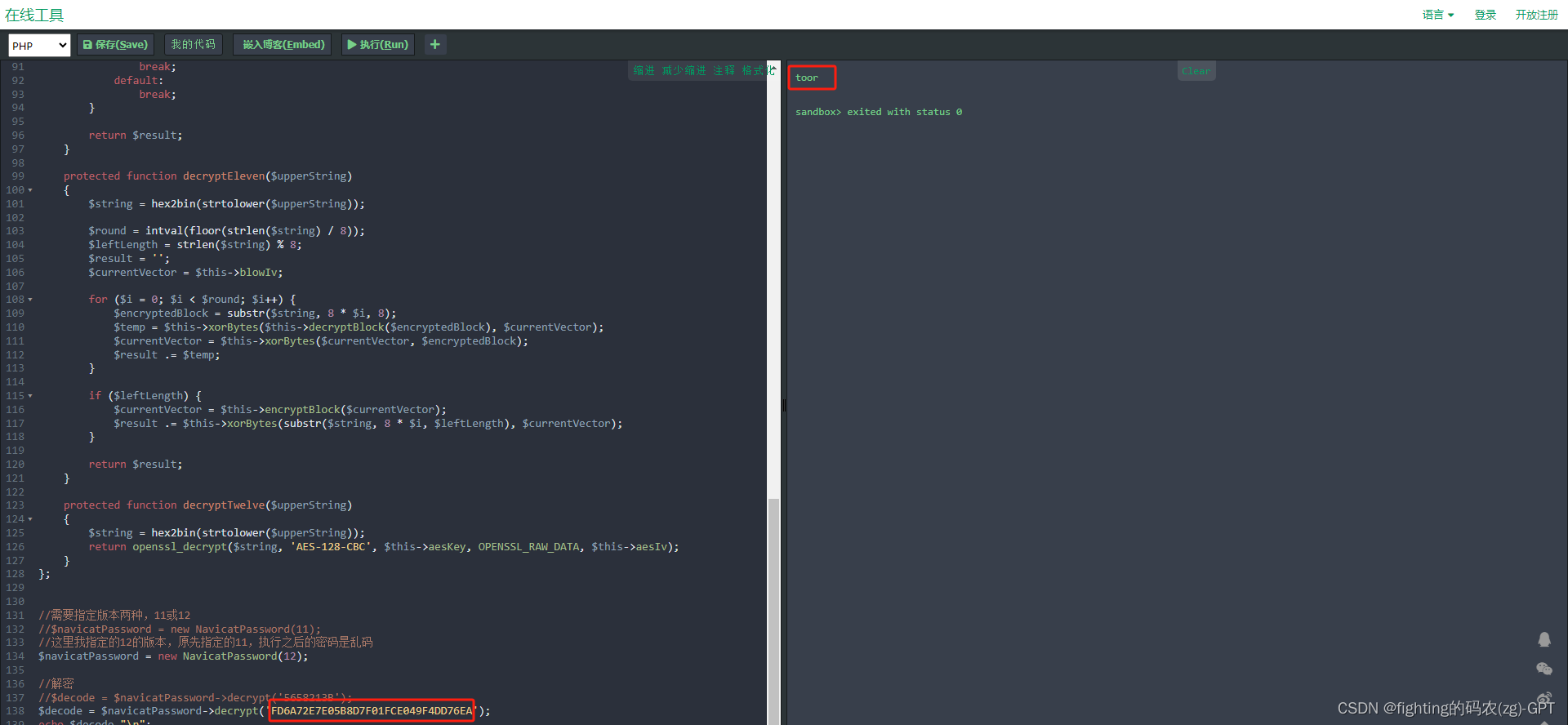Open My Code (我的代码)

point(194,45)
